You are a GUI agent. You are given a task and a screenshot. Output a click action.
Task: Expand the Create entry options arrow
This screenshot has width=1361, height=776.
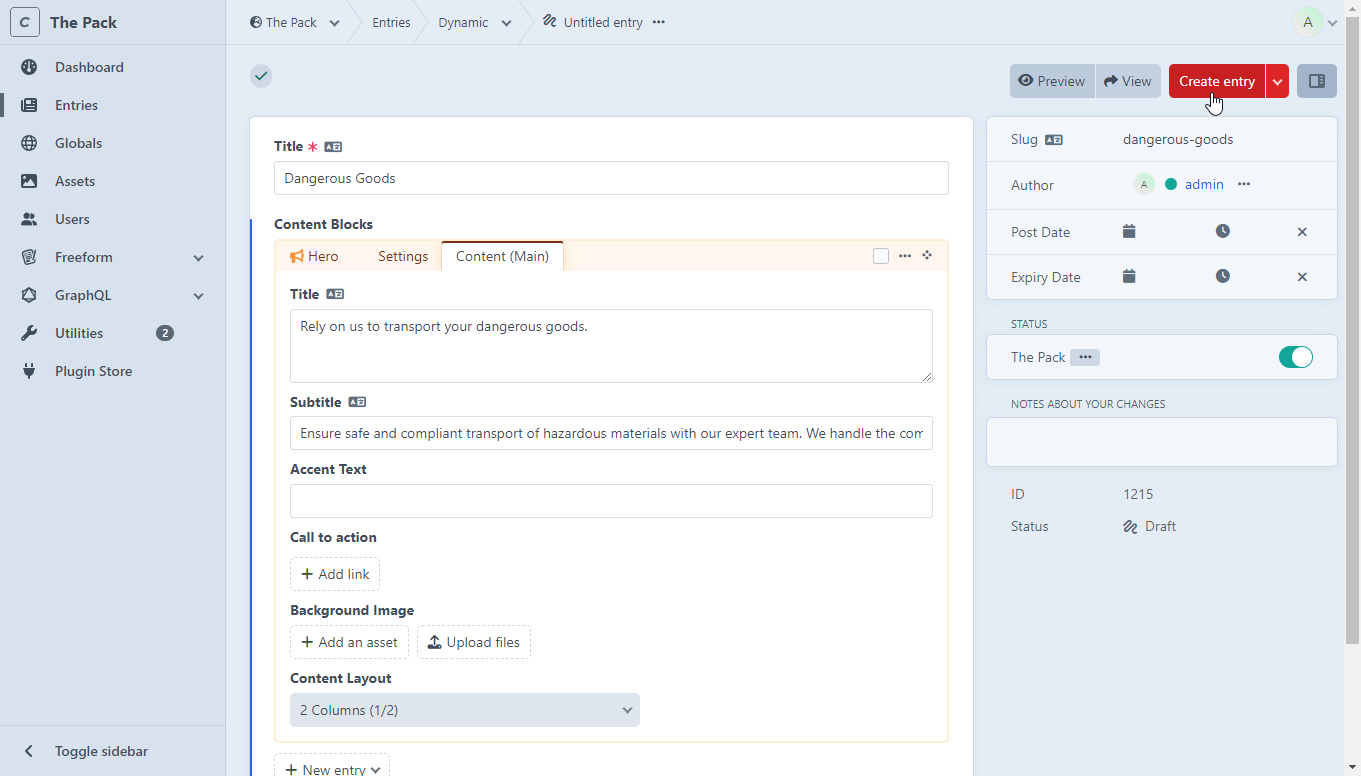[x=1277, y=81]
